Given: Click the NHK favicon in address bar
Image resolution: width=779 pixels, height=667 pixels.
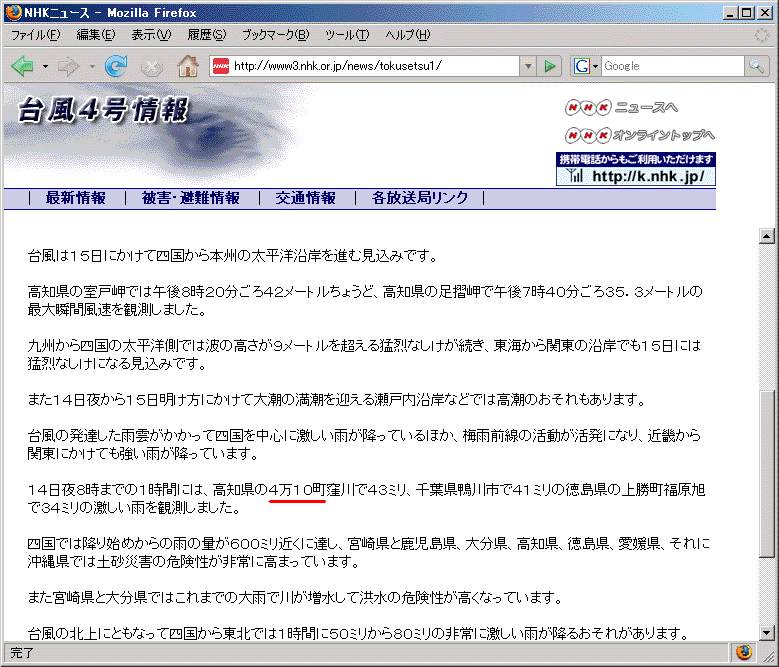Looking at the screenshot, I should pyautogui.click(x=221, y=66).
